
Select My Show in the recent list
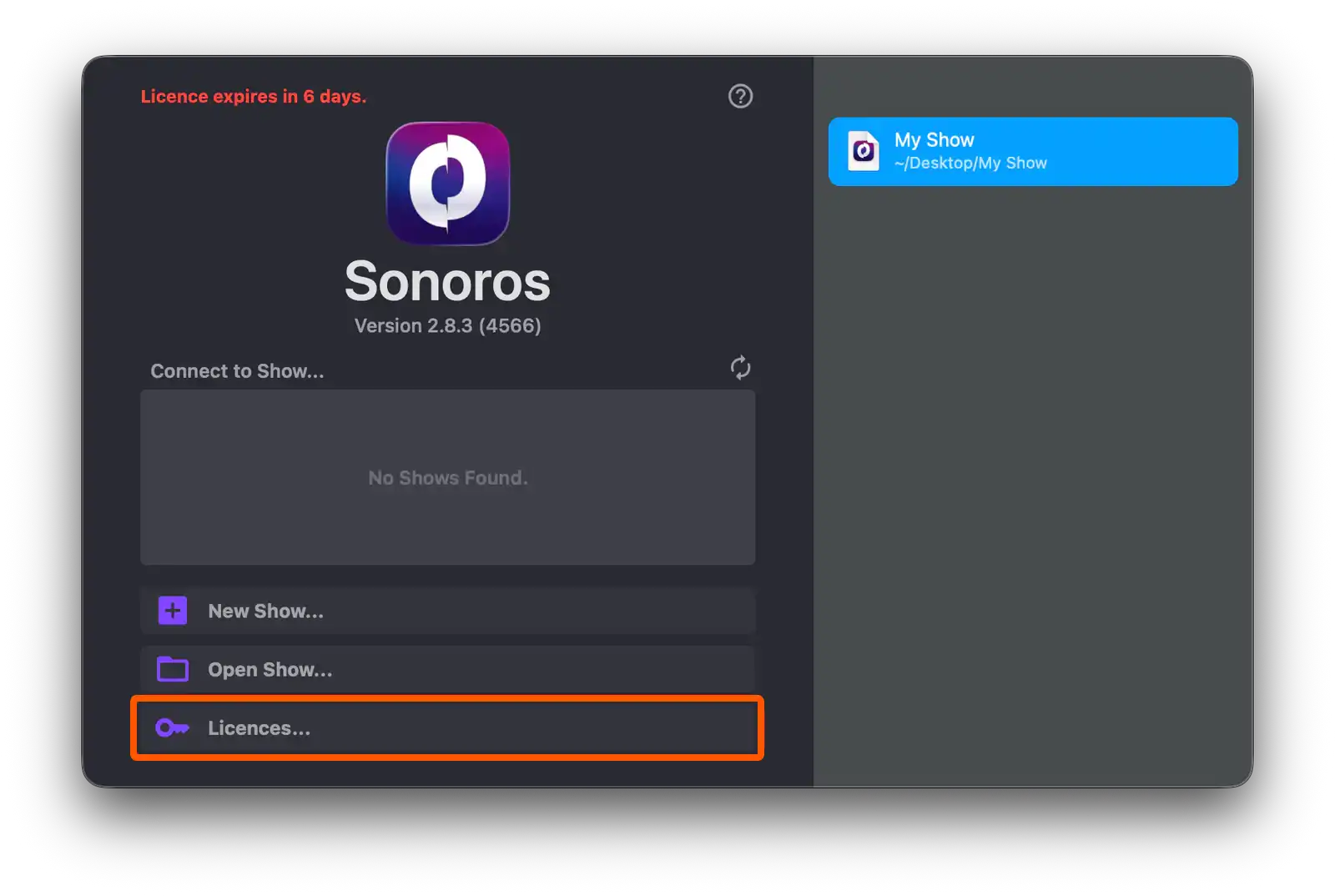pyautogui.click(x=1033, y=151)
